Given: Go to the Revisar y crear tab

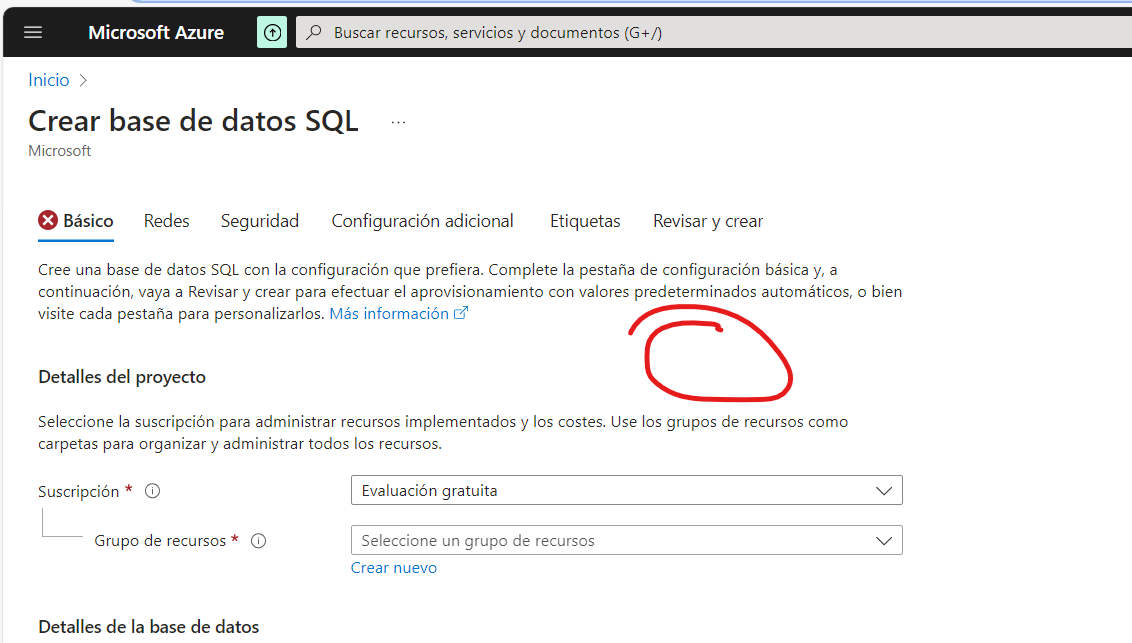Looking at the screenshot, I should coord(708,221).
